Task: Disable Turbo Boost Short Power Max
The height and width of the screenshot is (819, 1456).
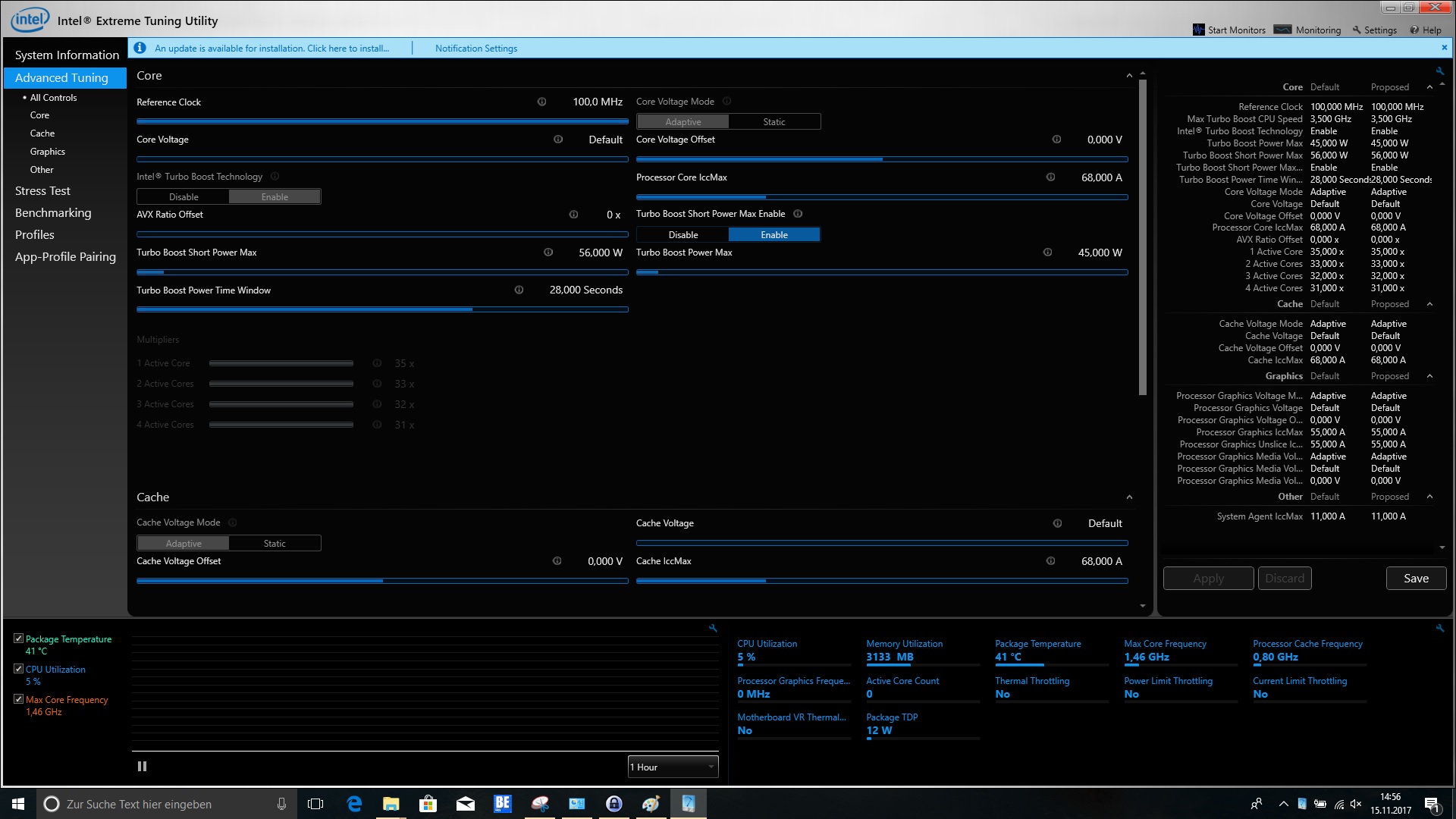Action: [682, 235]
